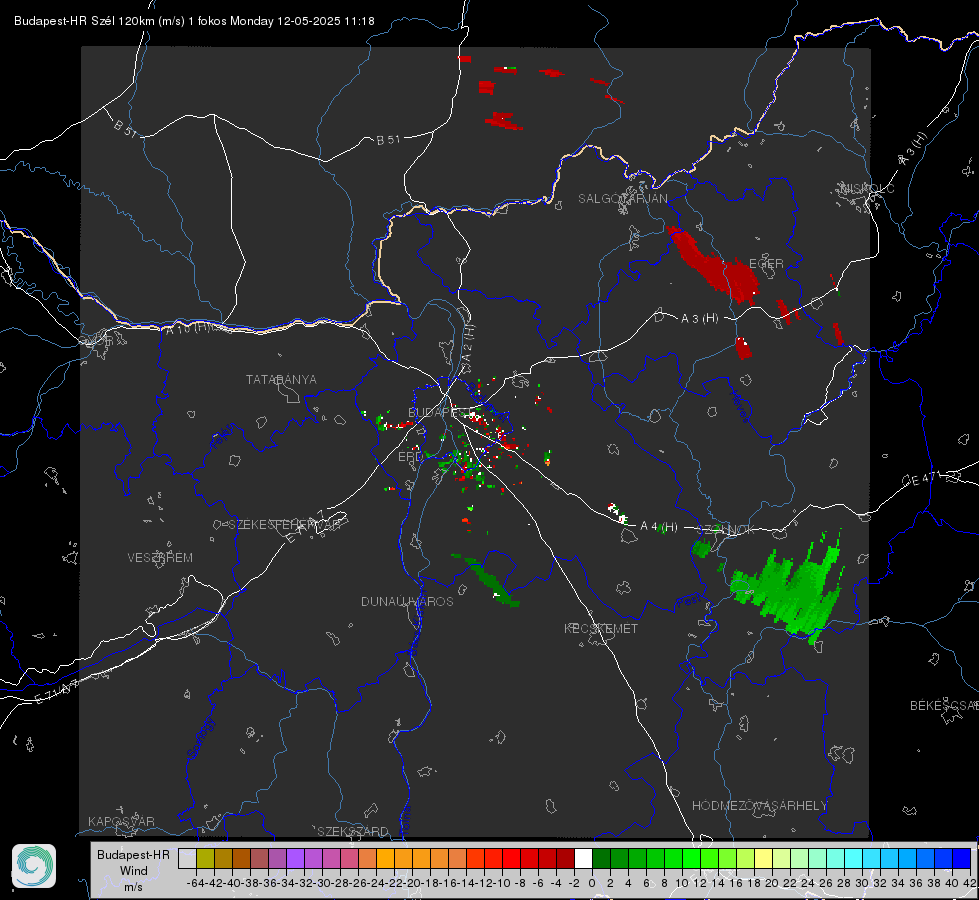Click the swirl logo icon

pyautogui.click(x=34, y=866)
